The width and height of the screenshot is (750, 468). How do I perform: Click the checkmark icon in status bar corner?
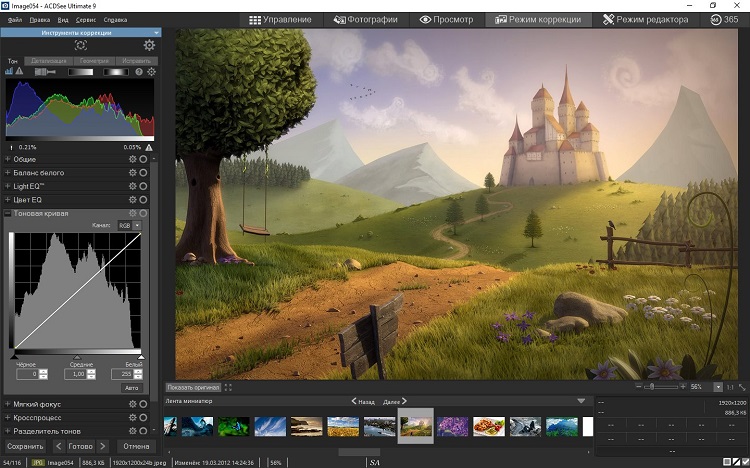point(744,462)
